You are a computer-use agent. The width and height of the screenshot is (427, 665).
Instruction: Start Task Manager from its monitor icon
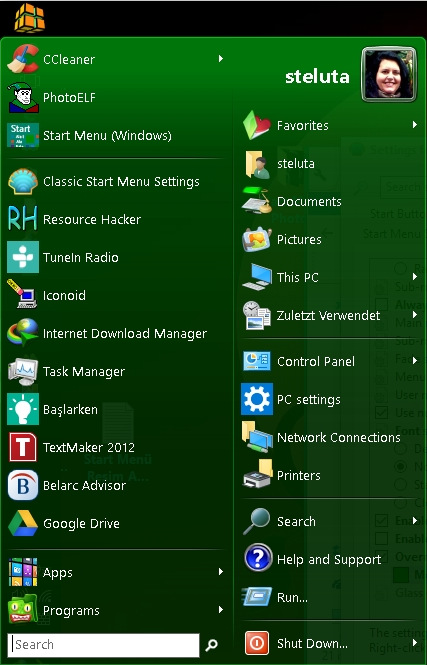point(23,371)
